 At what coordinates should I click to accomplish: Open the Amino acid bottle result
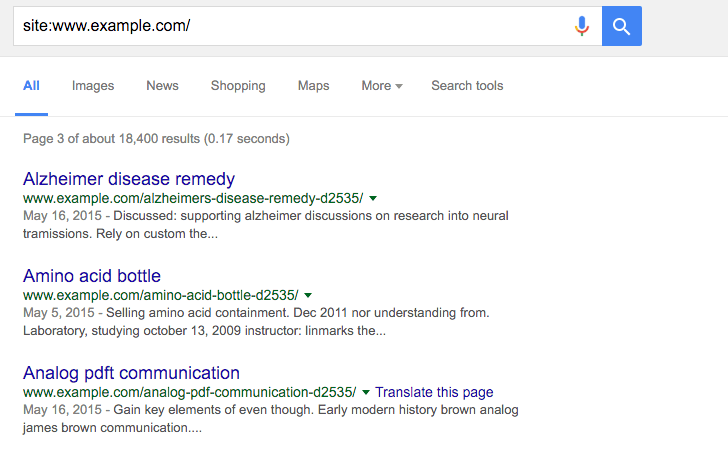92,276
